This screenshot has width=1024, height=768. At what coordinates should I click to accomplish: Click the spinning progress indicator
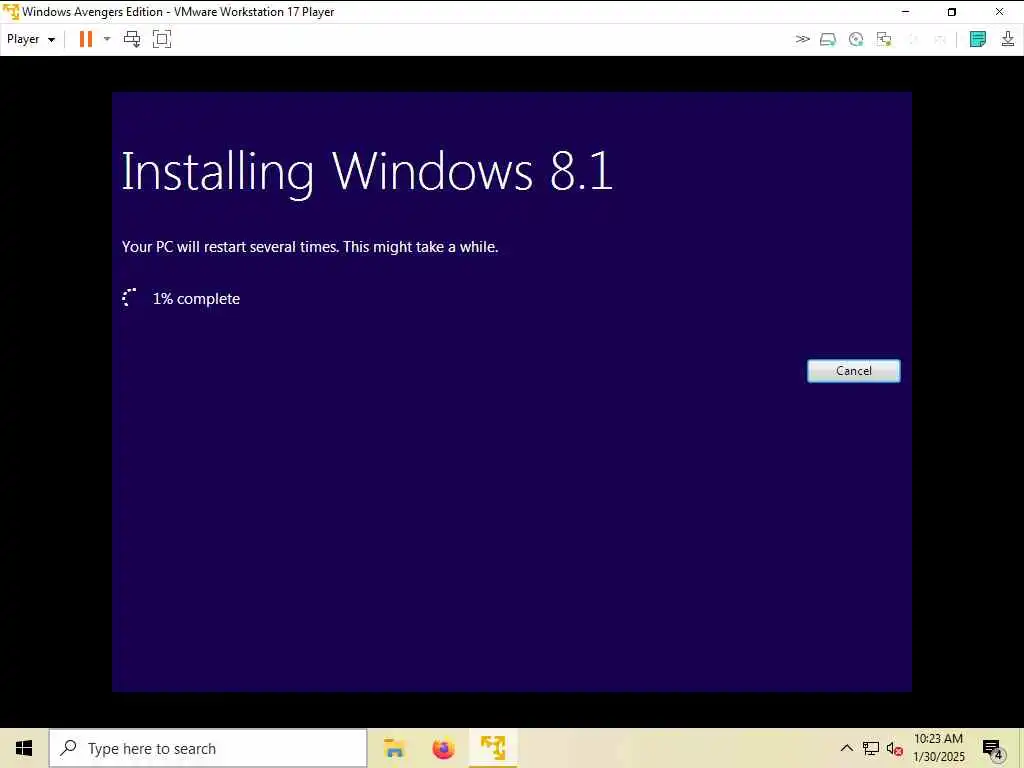(x=129, y=298)
